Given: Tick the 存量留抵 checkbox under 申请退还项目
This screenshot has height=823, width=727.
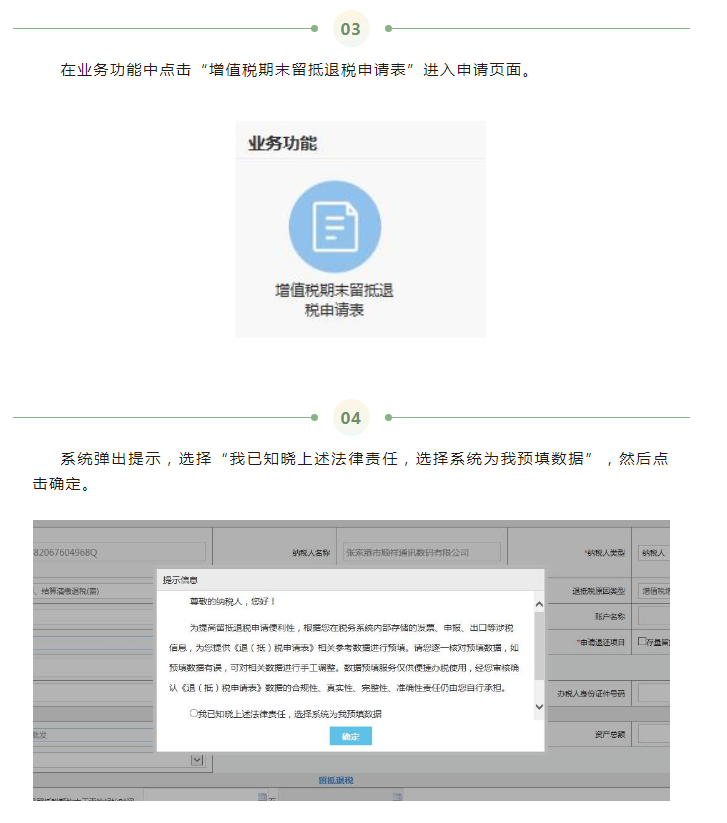Looking at the screenshot, I should coord(642,642).
